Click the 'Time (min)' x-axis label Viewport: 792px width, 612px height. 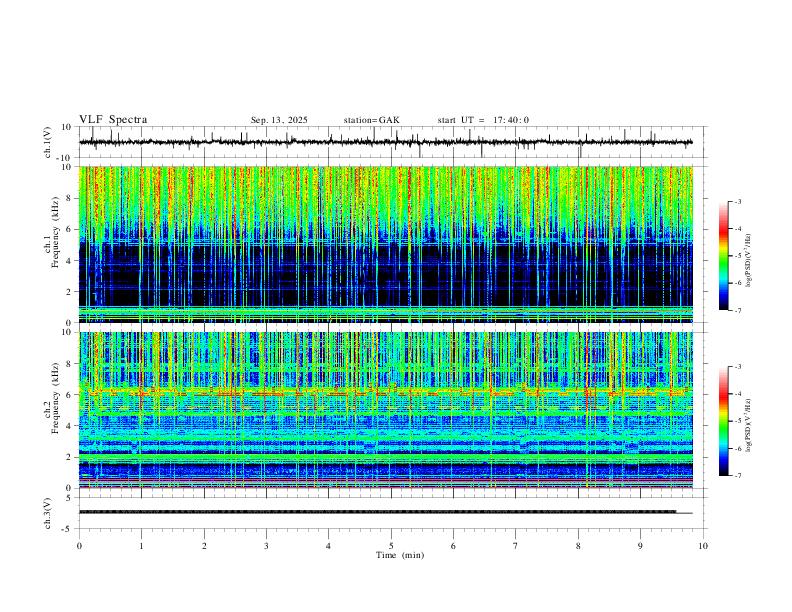click(x=400, y=555)
